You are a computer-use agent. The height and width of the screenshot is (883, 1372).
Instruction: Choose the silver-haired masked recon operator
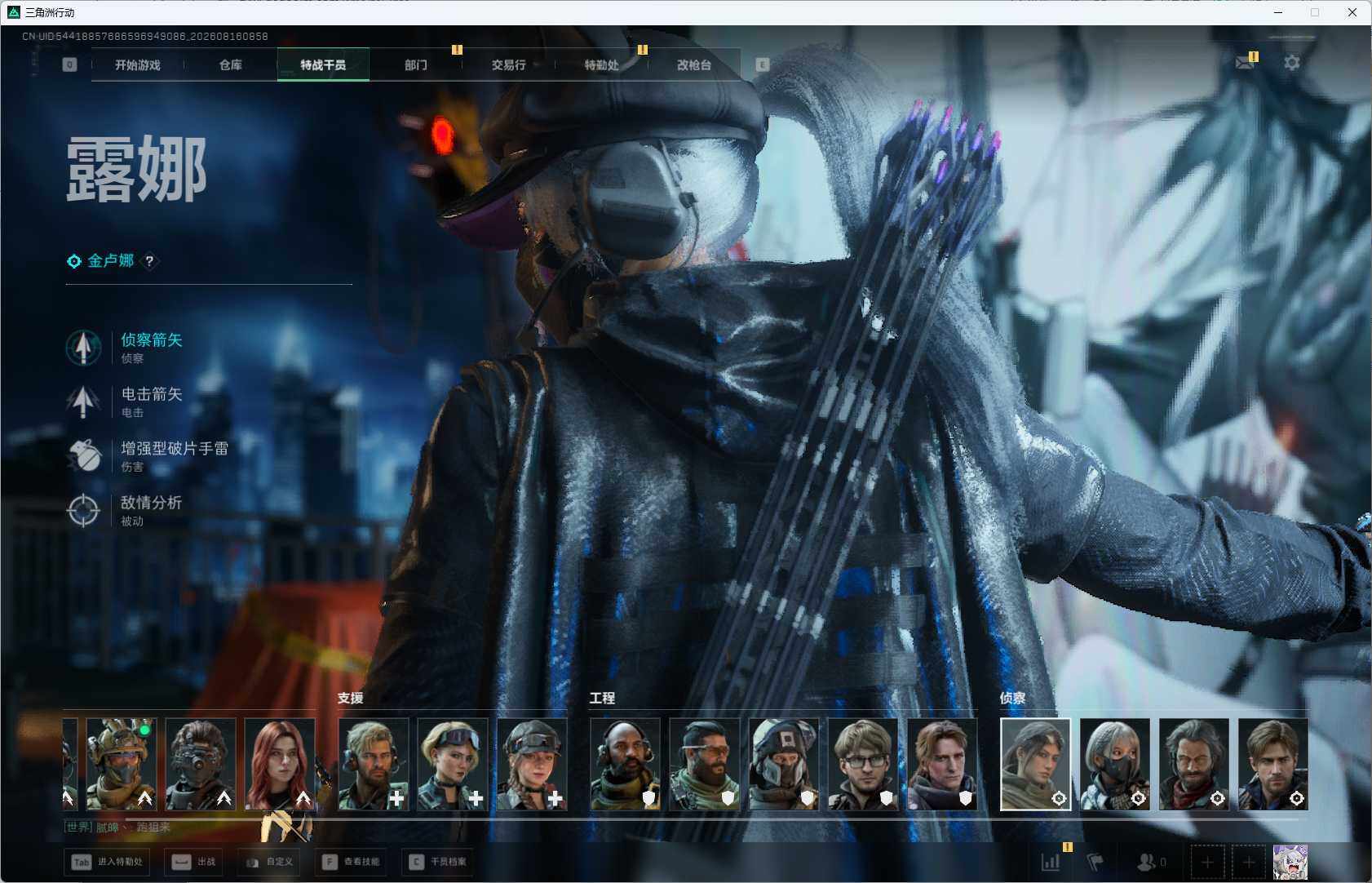(1115, 764)
